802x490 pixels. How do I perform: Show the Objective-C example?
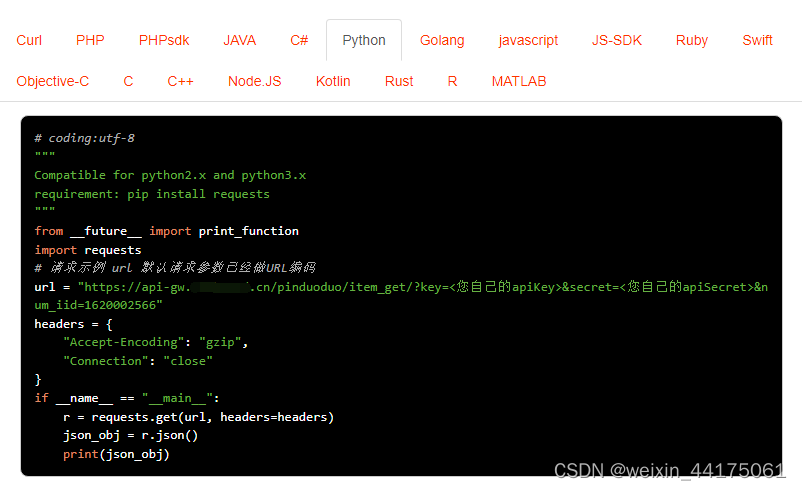click(x=53, y=81)
